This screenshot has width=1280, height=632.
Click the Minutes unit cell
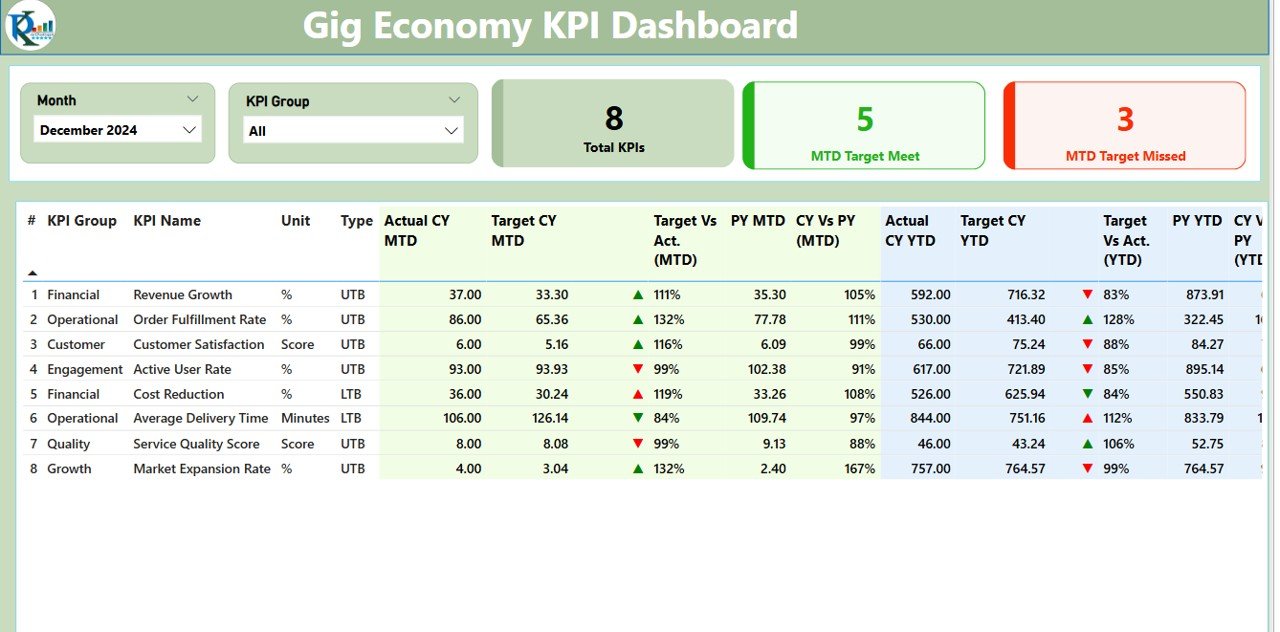[305, 418]
